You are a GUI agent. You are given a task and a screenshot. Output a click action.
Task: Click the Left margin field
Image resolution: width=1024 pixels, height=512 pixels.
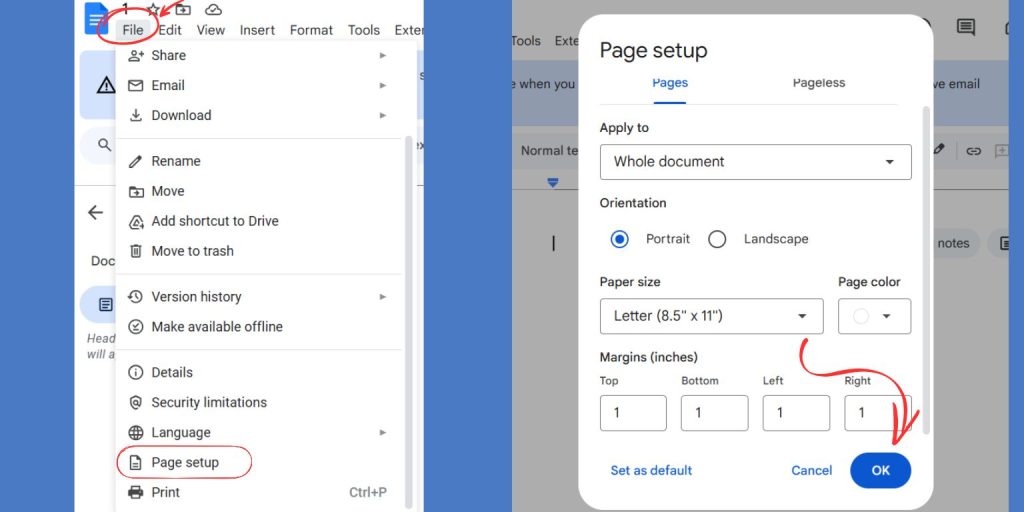tap(796, 413)
